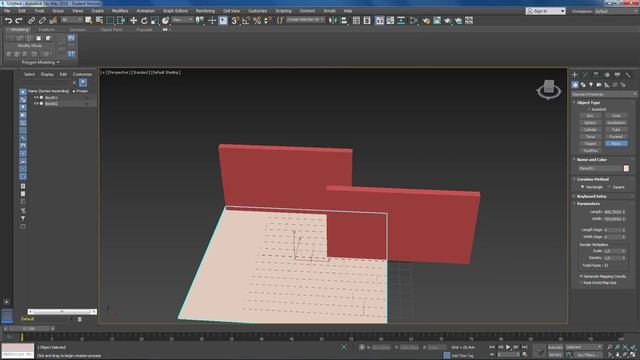Click the Bind to Space Warp icon
Viewport: 640px width, 360px height.
coord(53,20)
